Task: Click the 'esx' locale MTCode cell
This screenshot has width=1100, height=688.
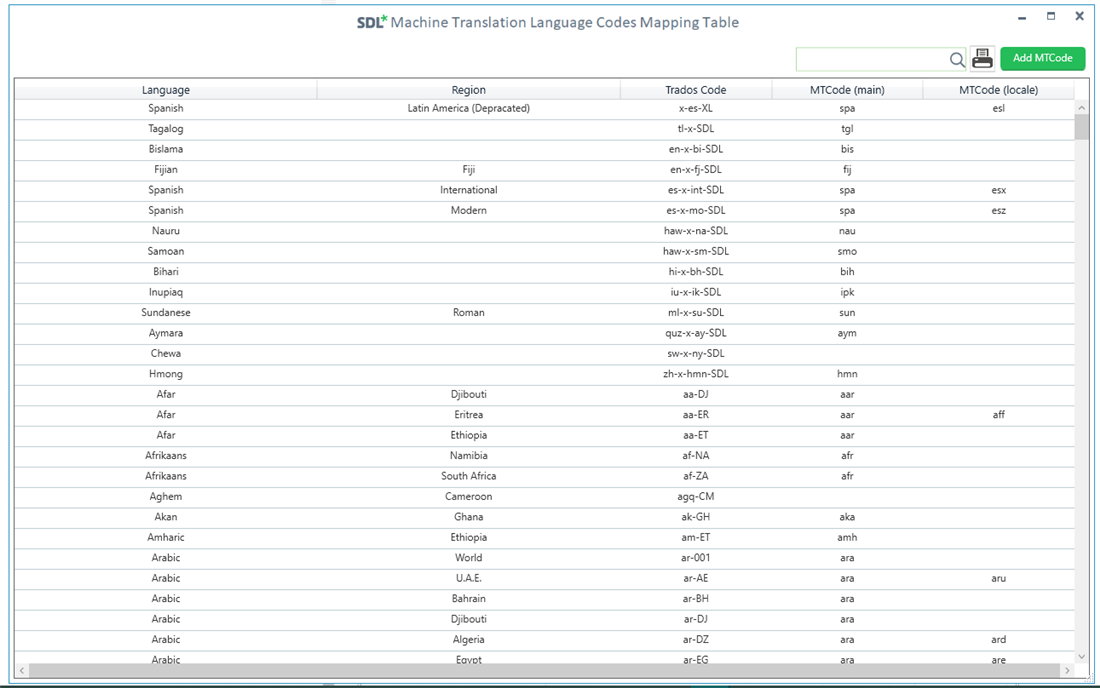Action: click(x=998, y=190)
